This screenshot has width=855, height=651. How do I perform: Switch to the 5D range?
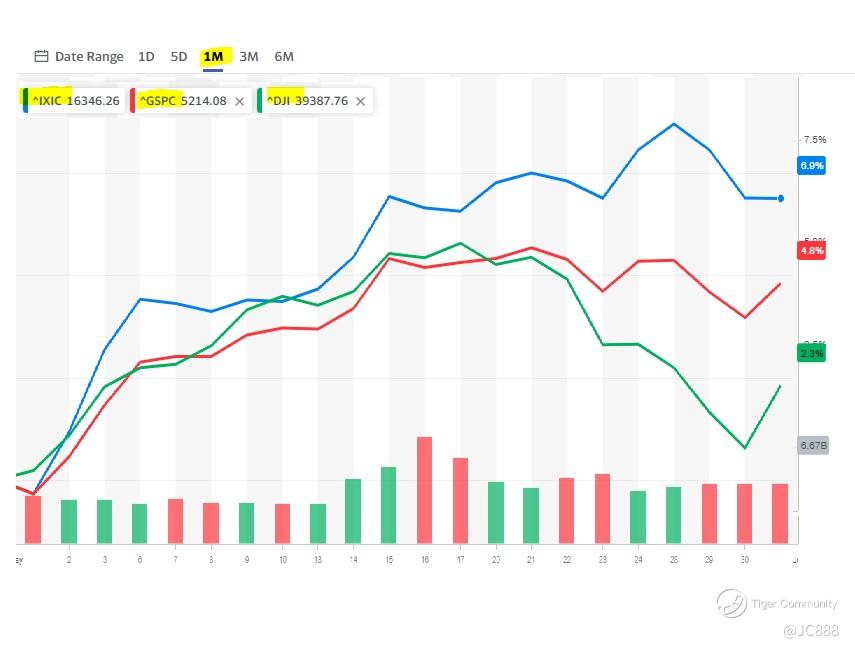pos(179,57)
